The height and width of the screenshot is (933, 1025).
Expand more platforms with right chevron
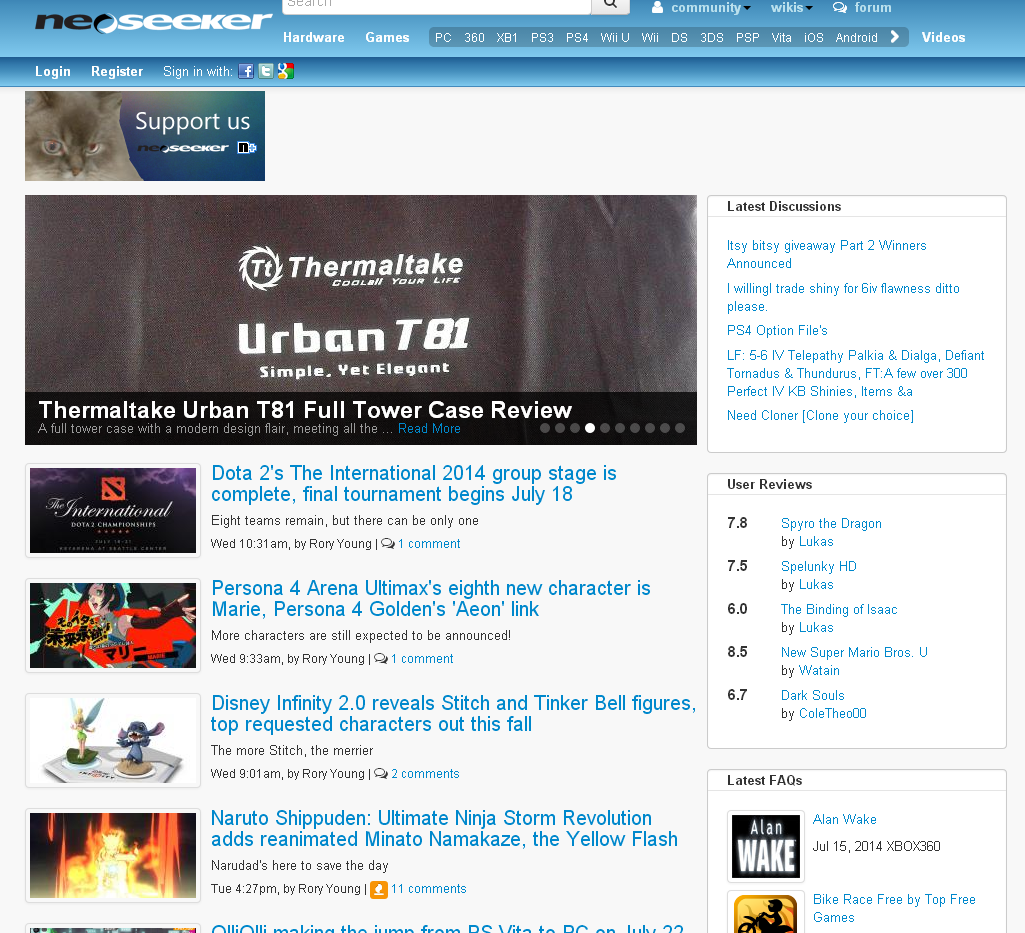pyautogui.click(x=895, y=37)
